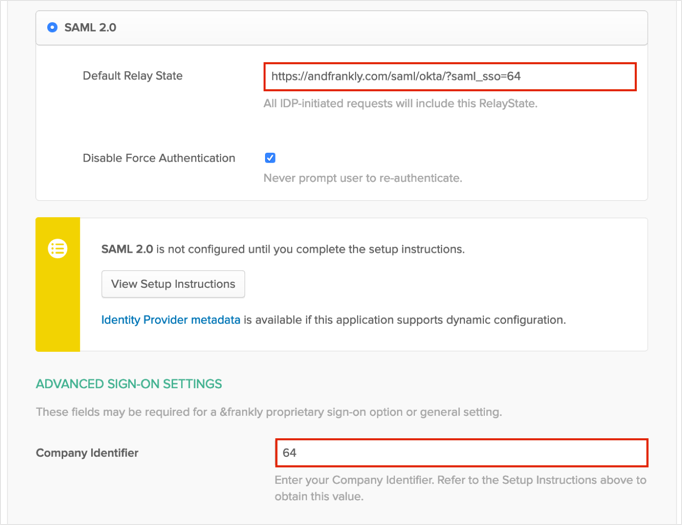Screen dimensions: 682x525
Task: Click the list icon in the yellow banner
Action: 58,249
